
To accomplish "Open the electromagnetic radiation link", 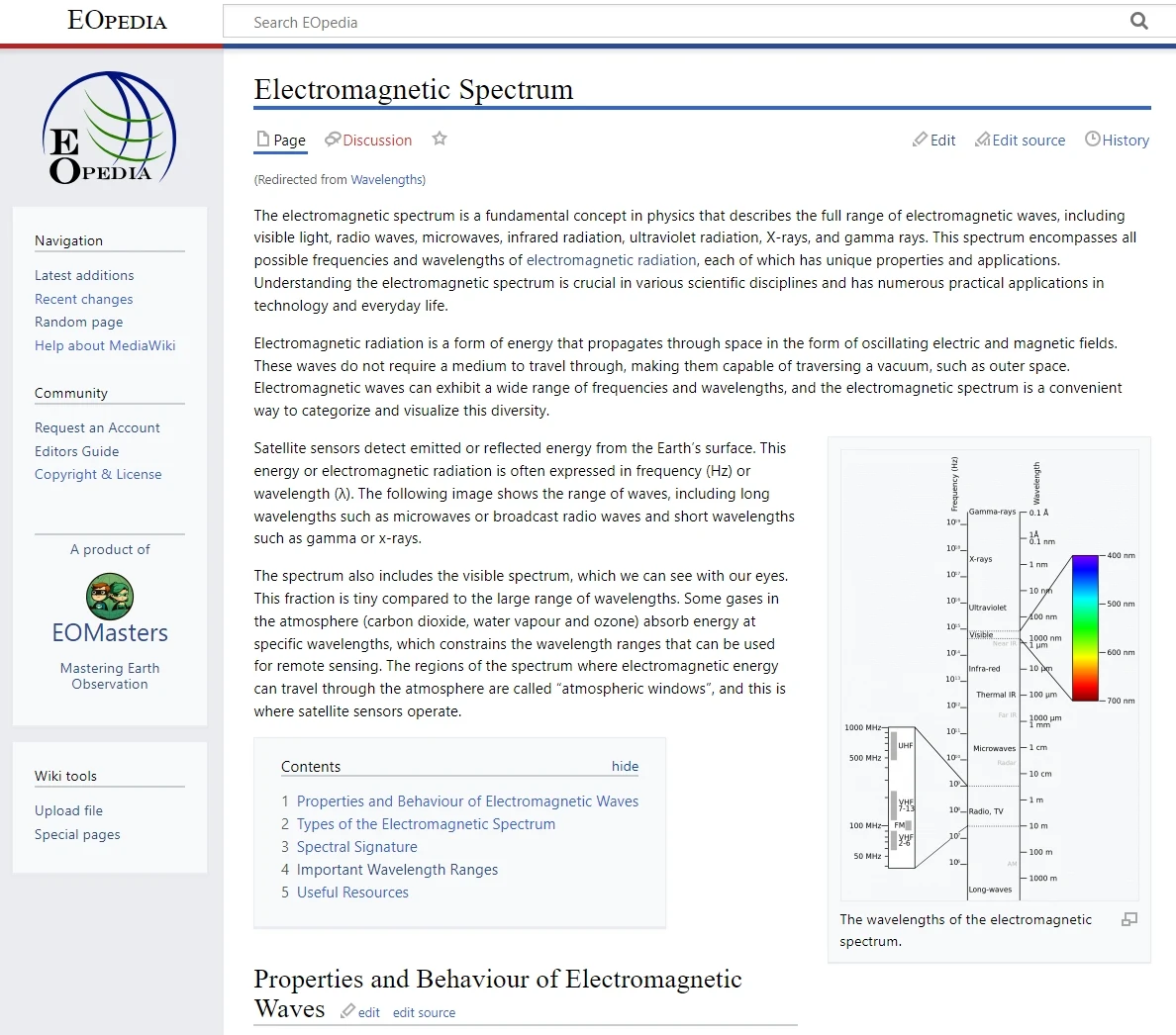I will (x=611, y=260).
